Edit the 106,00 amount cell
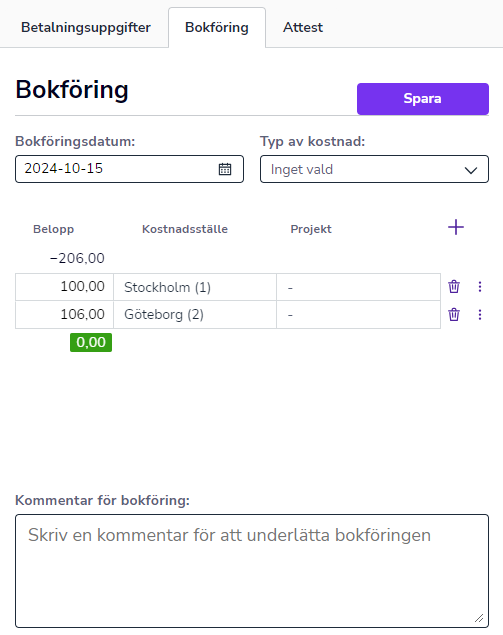This screenshot has height=635, width=503. tap(64, 315)
